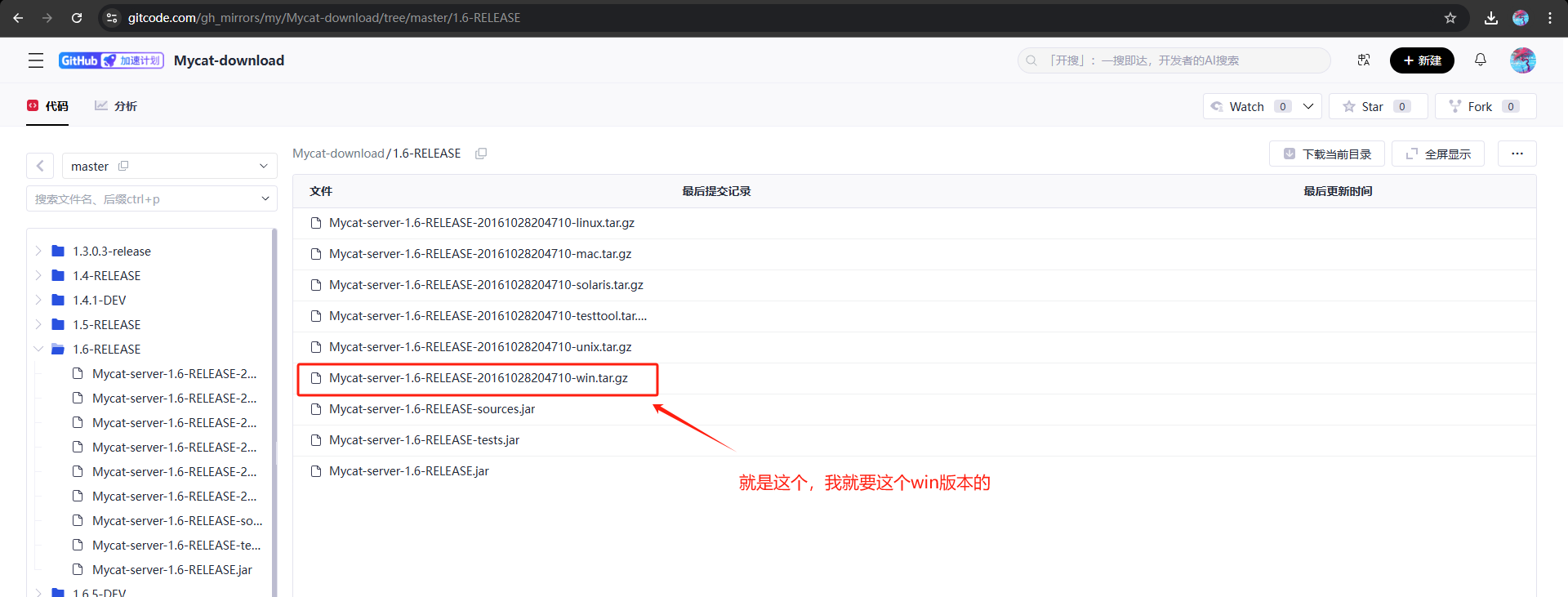Open win.tar.gz file
The image size is (1568, 597).
(x=479, y=378)
